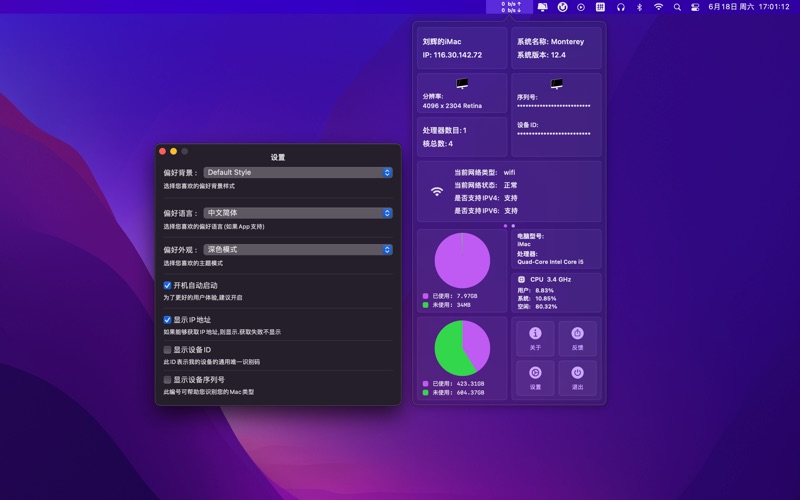Screen dimensions: 800x500
Task: Click the wifi icon in network card
Action: click(x=437, y=191)
